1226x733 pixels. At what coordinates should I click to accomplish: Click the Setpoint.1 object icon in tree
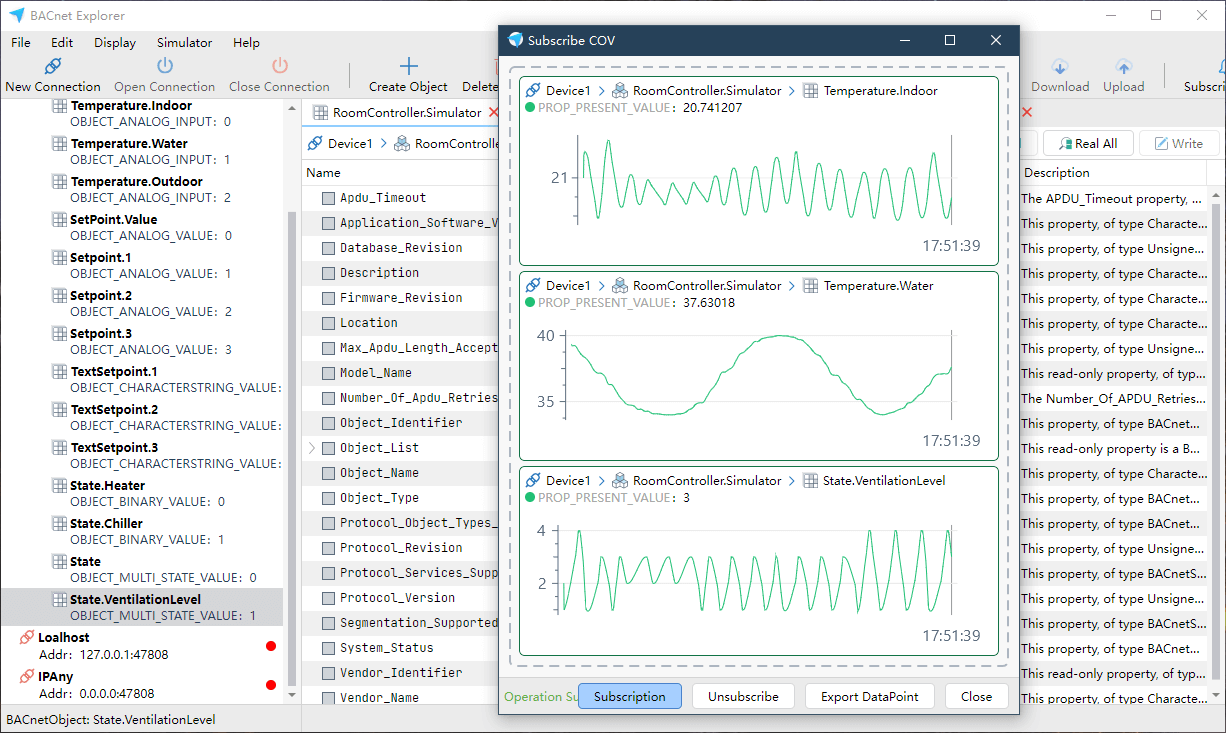click(60, 258)
